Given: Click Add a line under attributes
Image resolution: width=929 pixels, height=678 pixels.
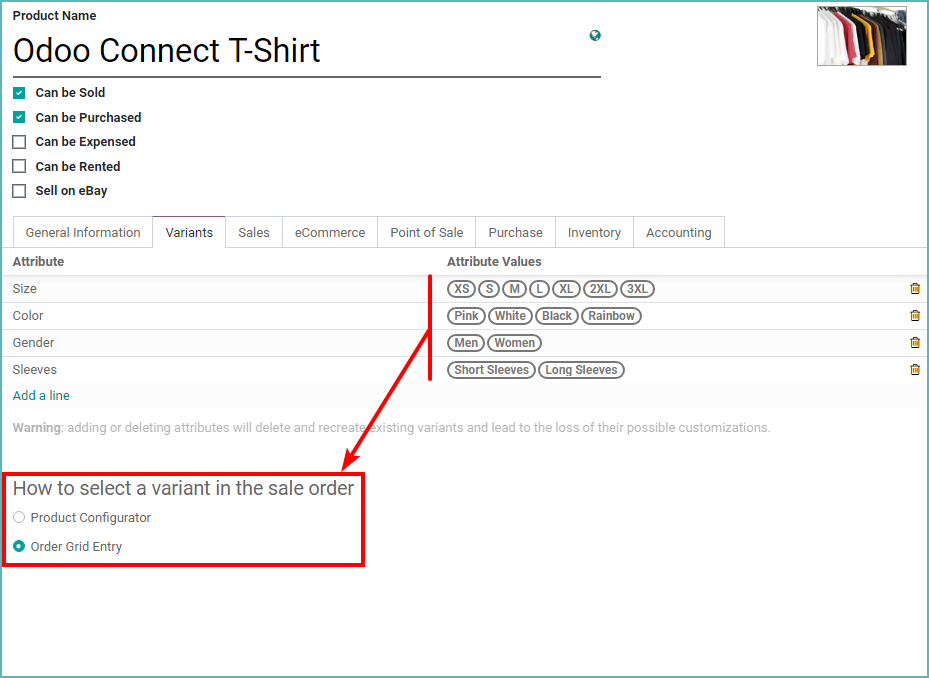Looking at the screenshot, I should point(41,395).
